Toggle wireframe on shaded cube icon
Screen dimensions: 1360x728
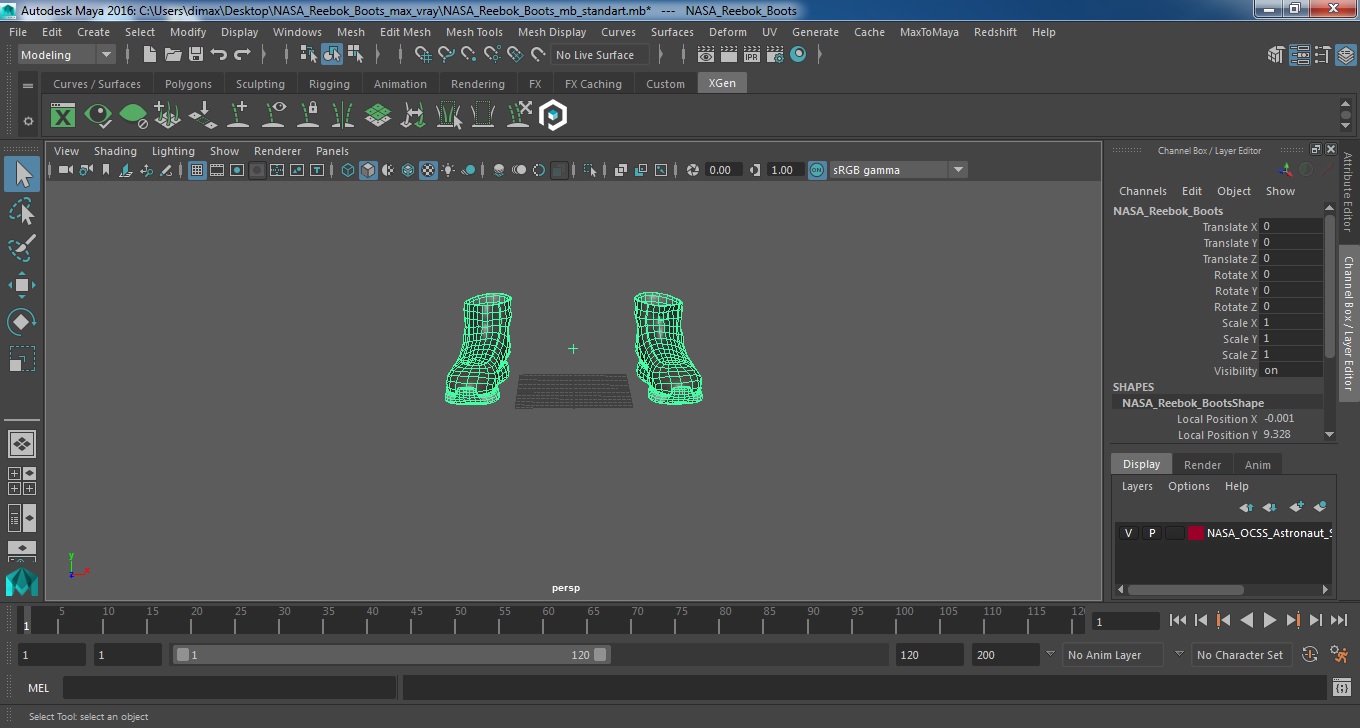[x=368, y=170]
